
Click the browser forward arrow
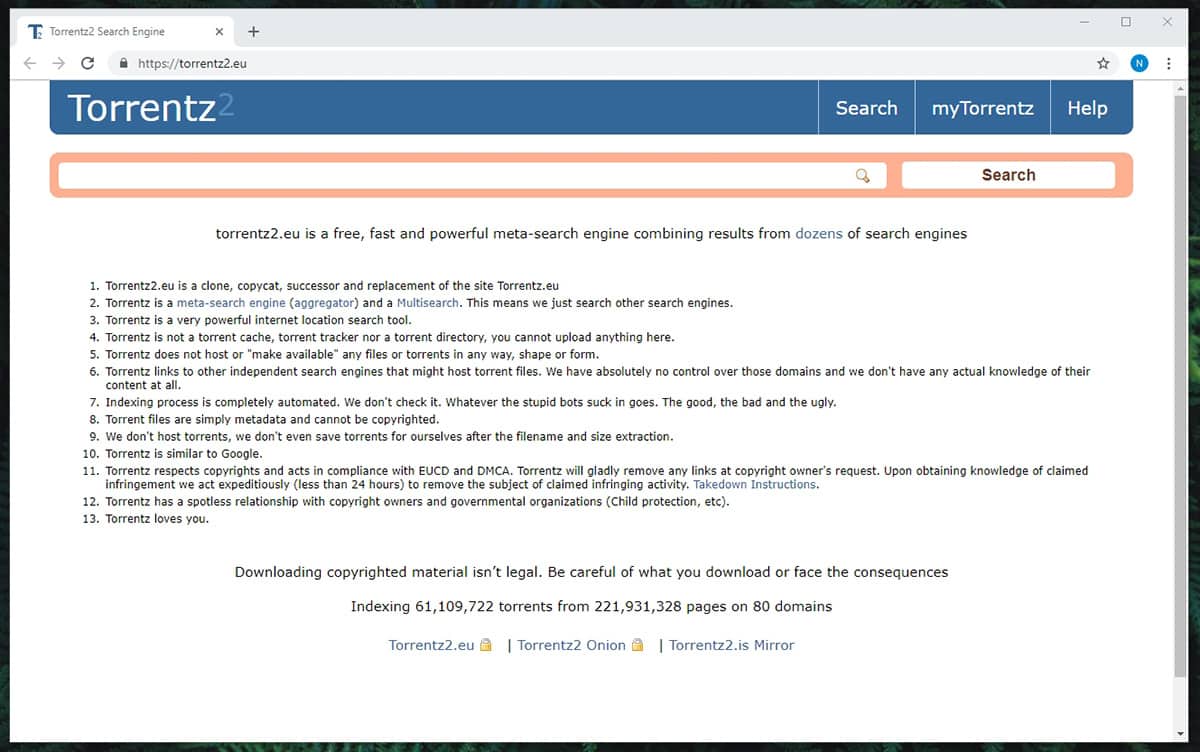[58, 63]
